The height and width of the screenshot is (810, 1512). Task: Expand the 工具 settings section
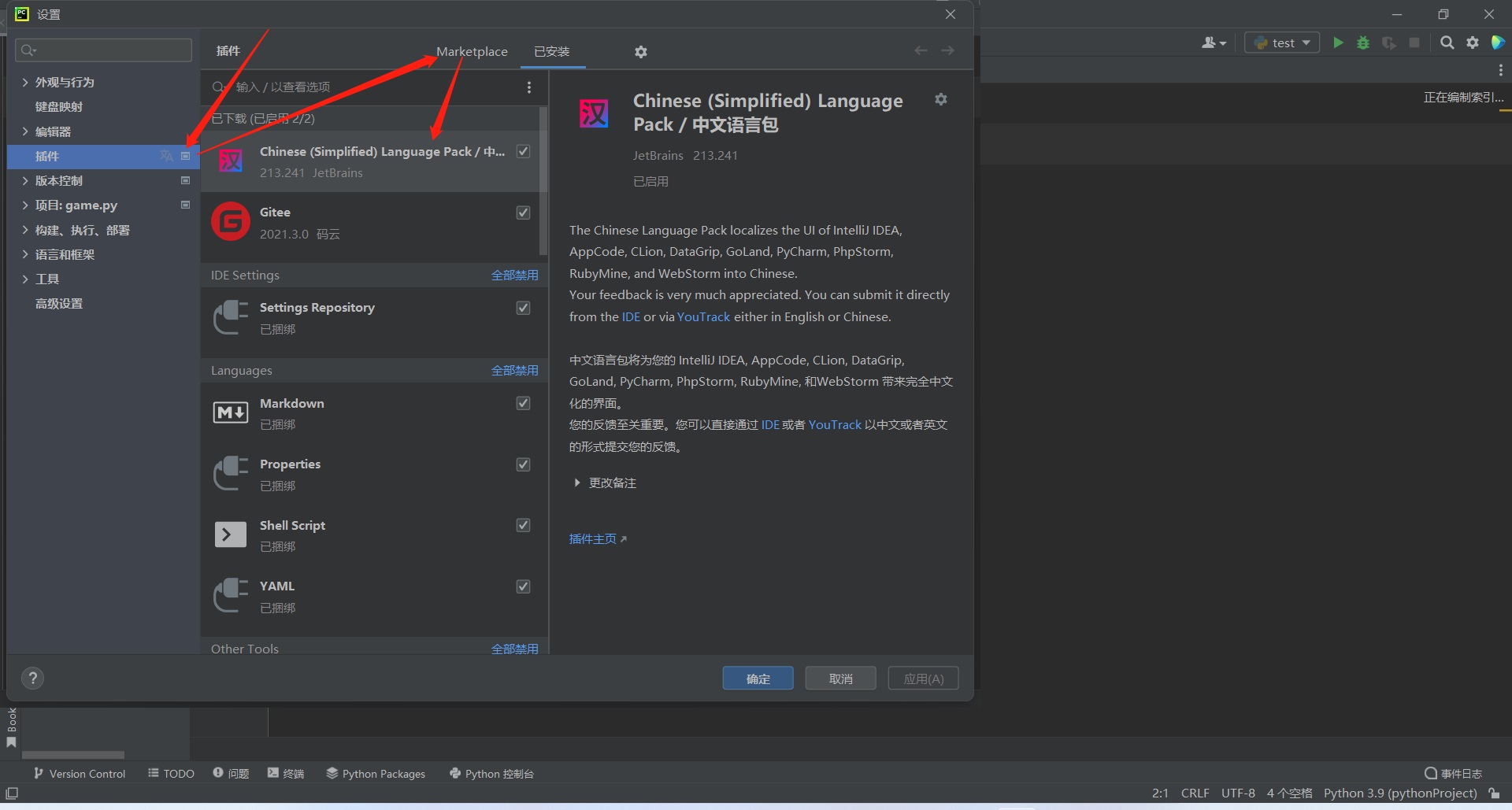[x=25, y=279]
